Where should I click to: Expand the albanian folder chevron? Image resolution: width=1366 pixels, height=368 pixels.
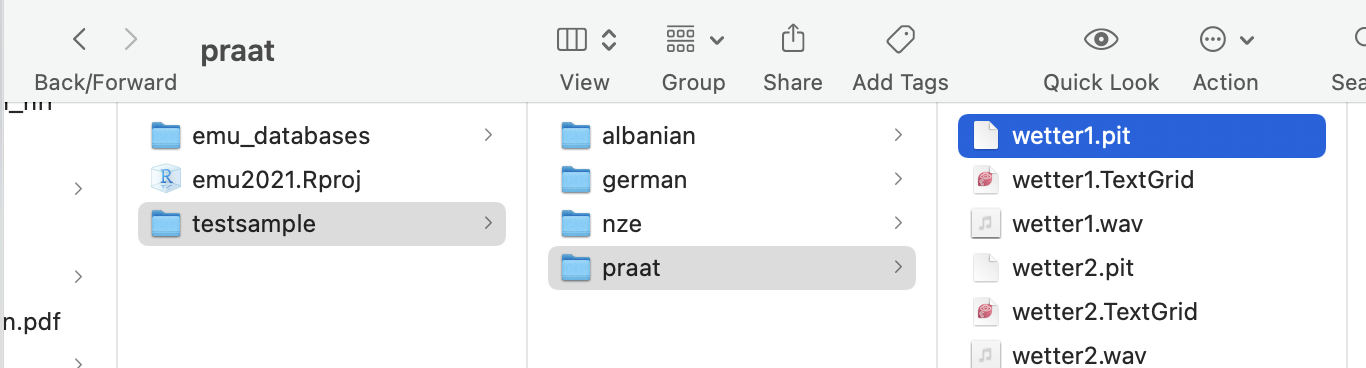point(898,135)
